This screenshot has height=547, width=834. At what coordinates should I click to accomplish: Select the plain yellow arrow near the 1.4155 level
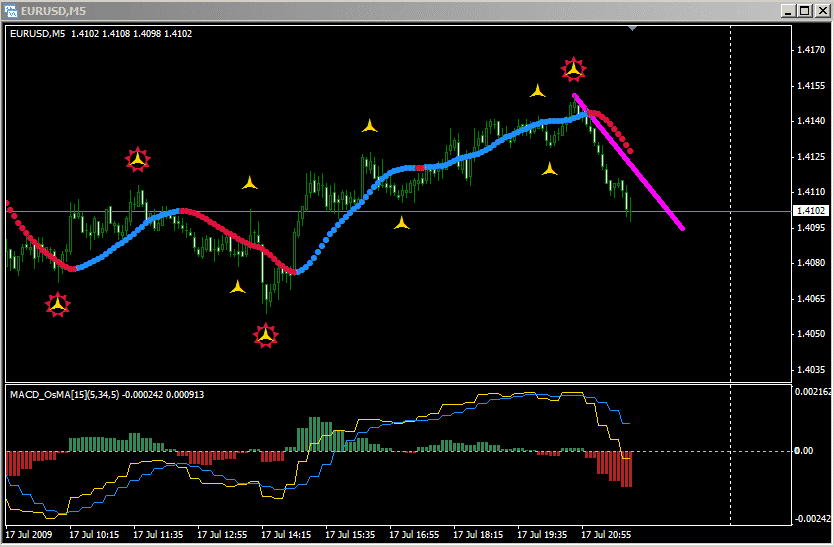pyautogui.click(x=538, y=91)
